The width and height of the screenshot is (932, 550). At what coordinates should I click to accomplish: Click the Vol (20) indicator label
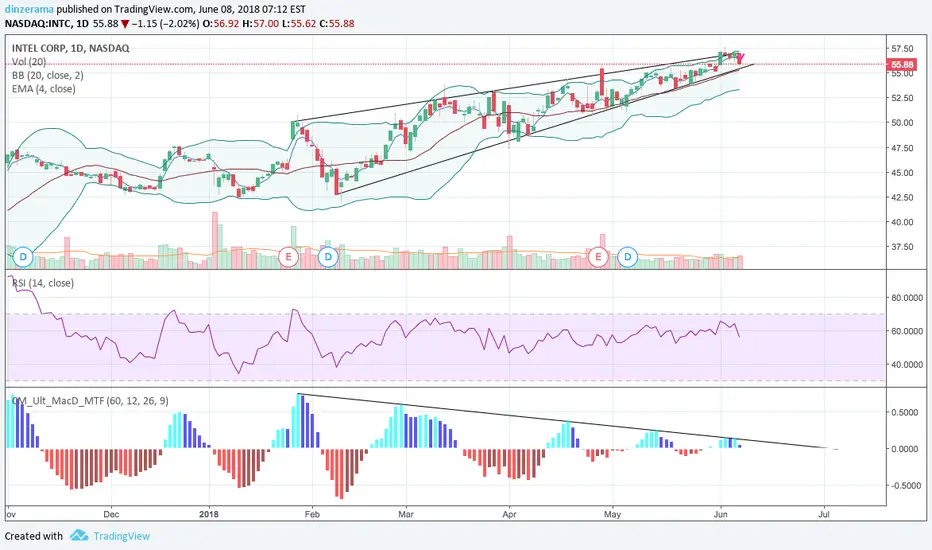pyautogui.click(x=29, y=62)
